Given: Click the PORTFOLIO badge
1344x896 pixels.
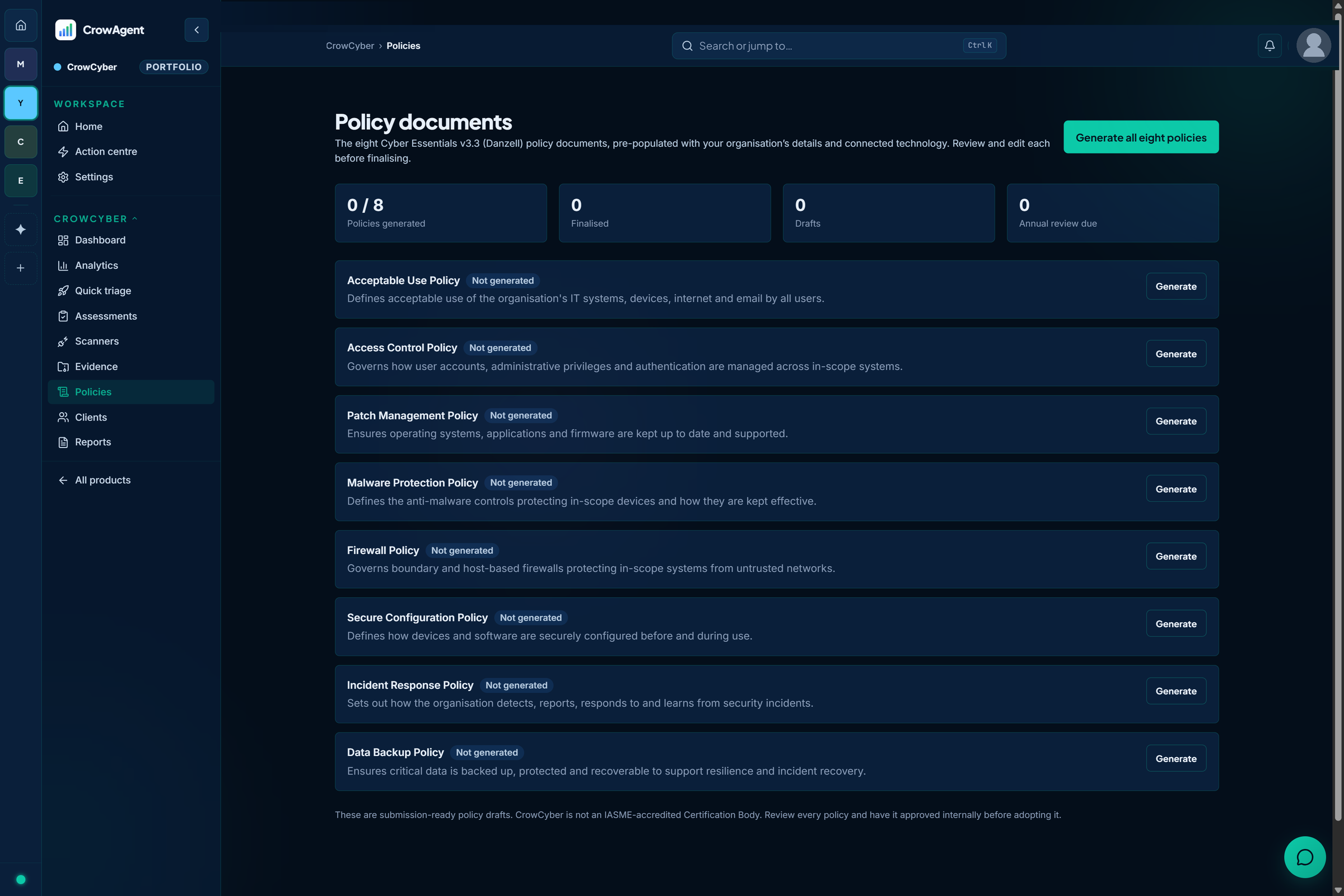Looking at the screenshot, I should click(x=174, y=67).
